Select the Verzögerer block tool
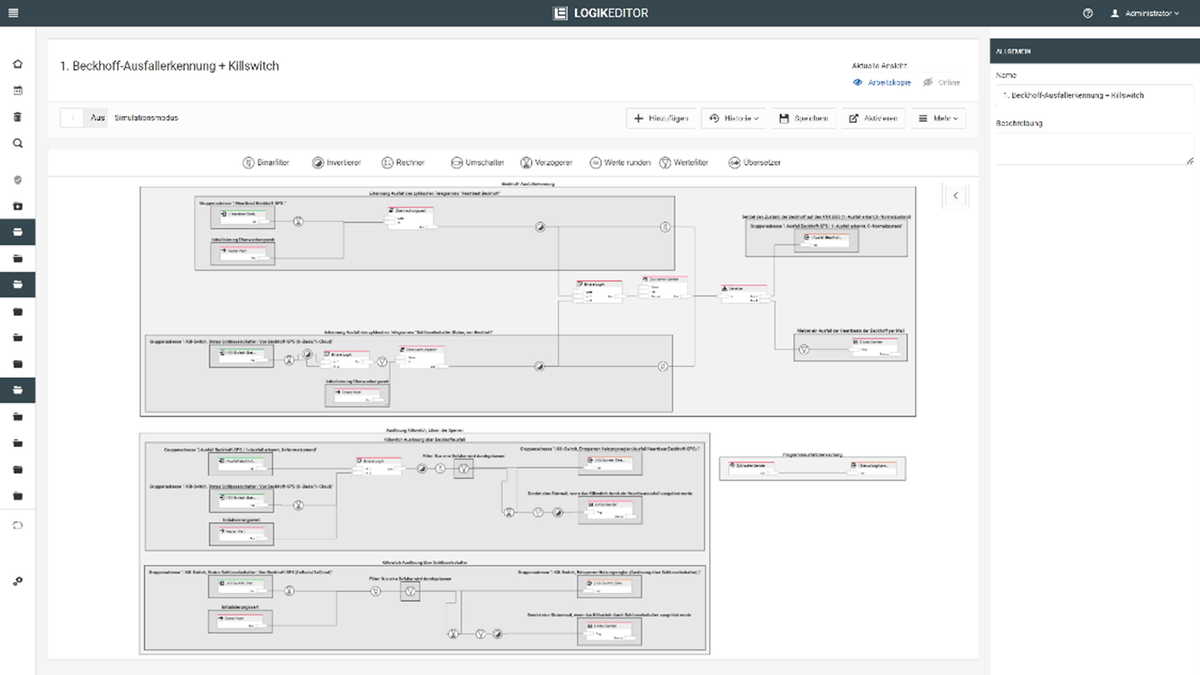1200x675 pixels. click(545, 162)
